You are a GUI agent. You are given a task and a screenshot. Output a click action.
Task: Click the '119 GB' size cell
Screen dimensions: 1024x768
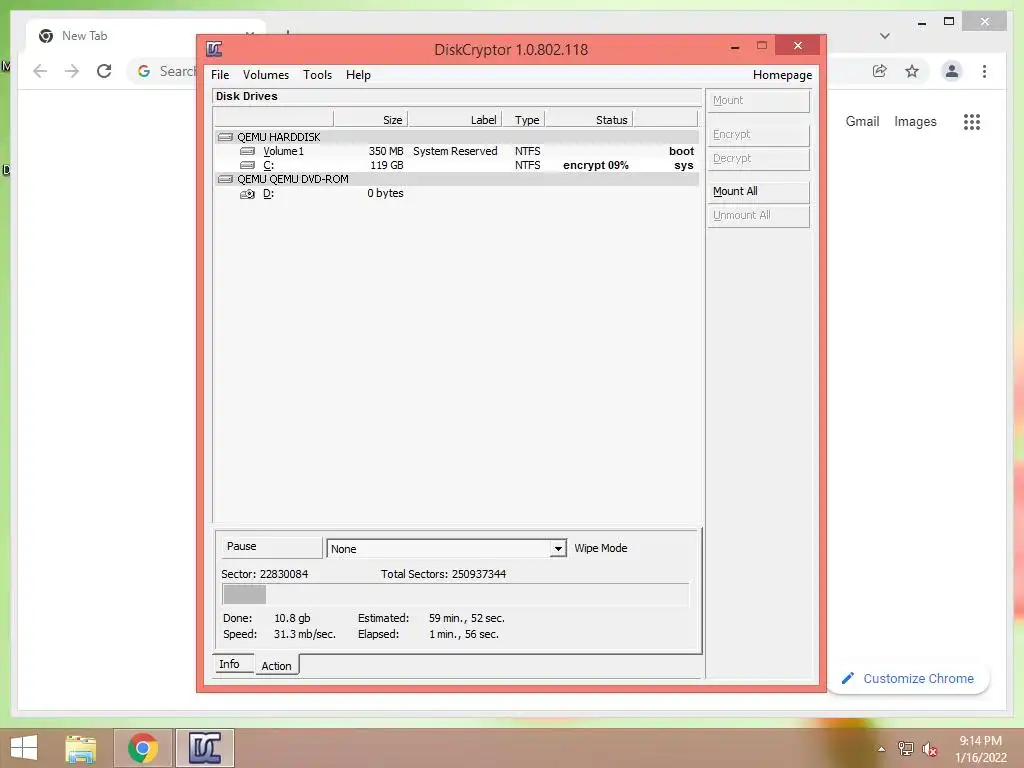[387, 165]
